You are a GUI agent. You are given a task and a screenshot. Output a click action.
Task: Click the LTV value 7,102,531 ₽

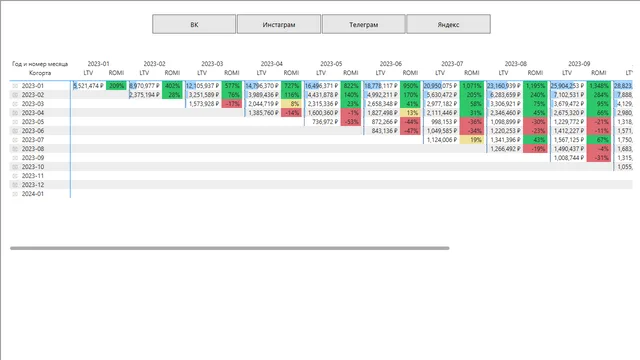click(569, 95)
